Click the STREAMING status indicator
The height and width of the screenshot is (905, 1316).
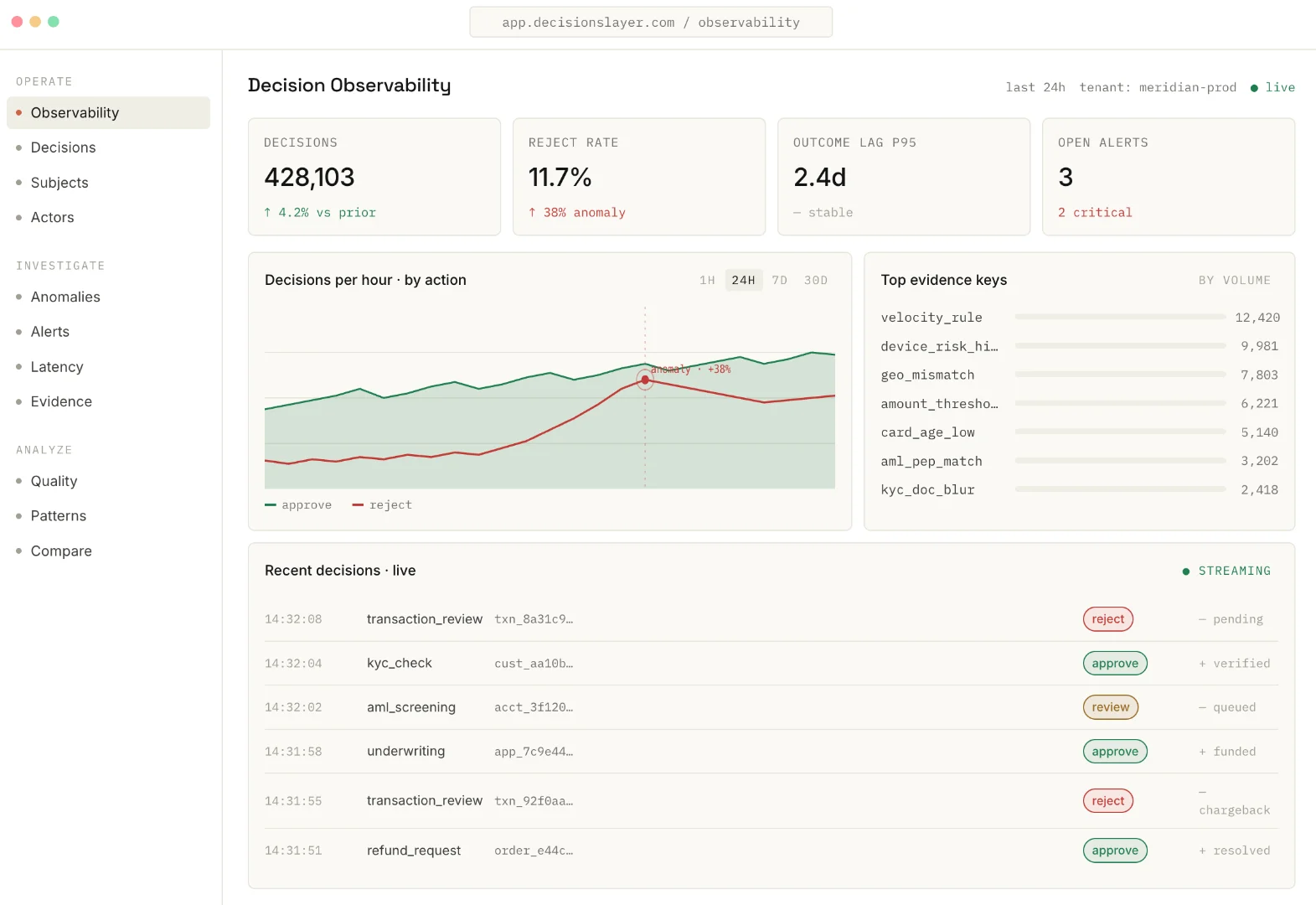[1226, 571]
